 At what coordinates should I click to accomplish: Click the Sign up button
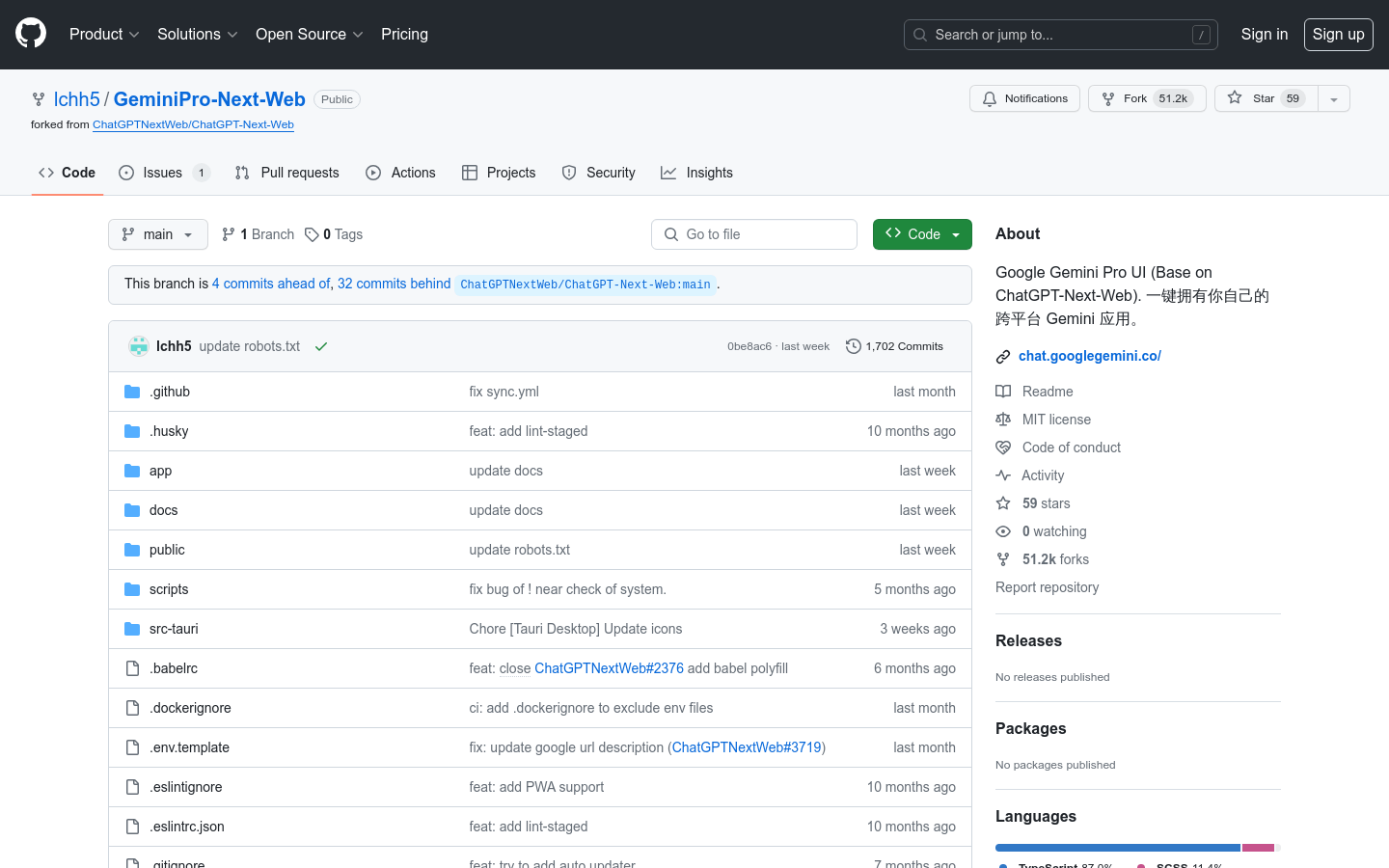(1338, 34)
